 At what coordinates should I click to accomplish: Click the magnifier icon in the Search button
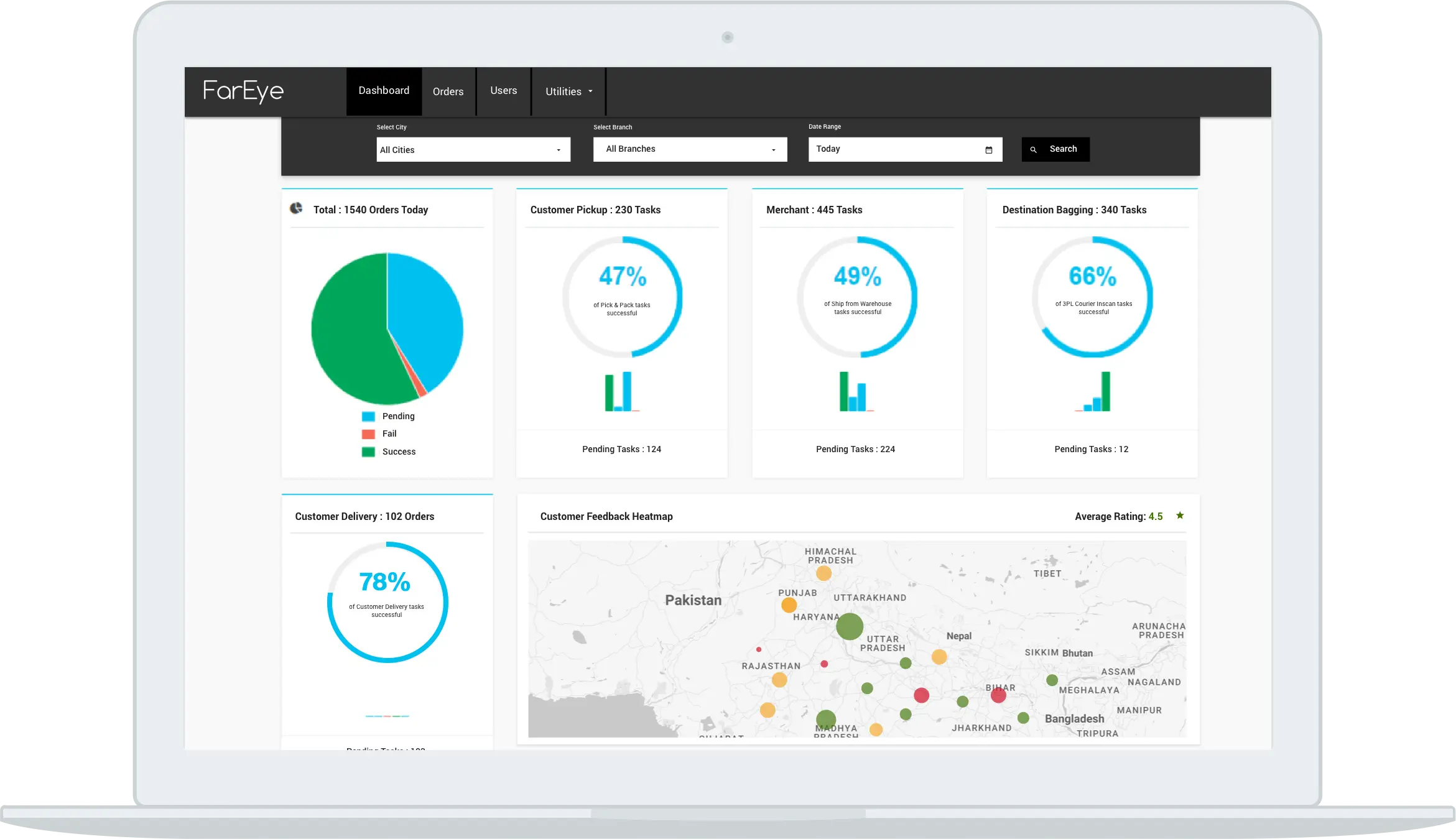click(1034, 149)
